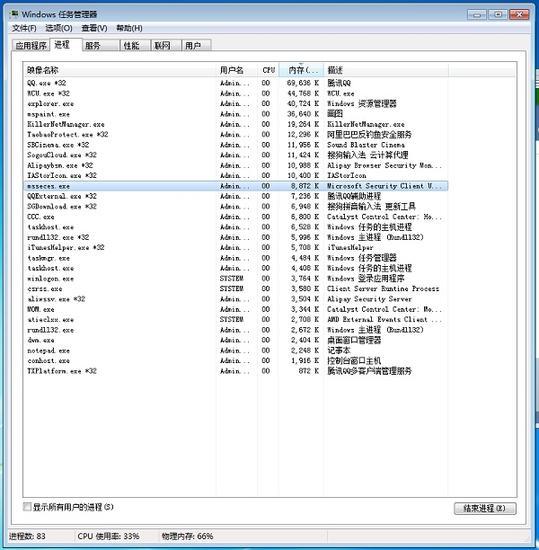Select the TXPlatform.exe *32 process
The image size is (539, 550).
pyautogui.click(x=236, y=371)
